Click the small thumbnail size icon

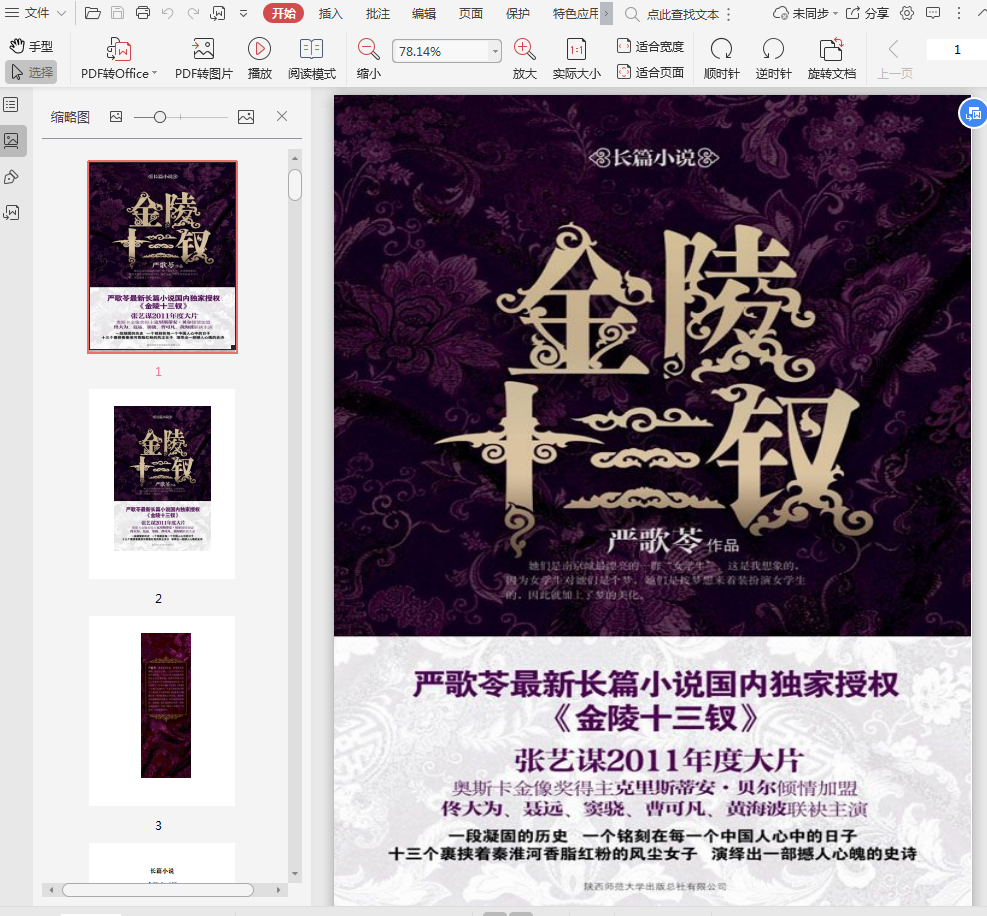tap(116, 116)
